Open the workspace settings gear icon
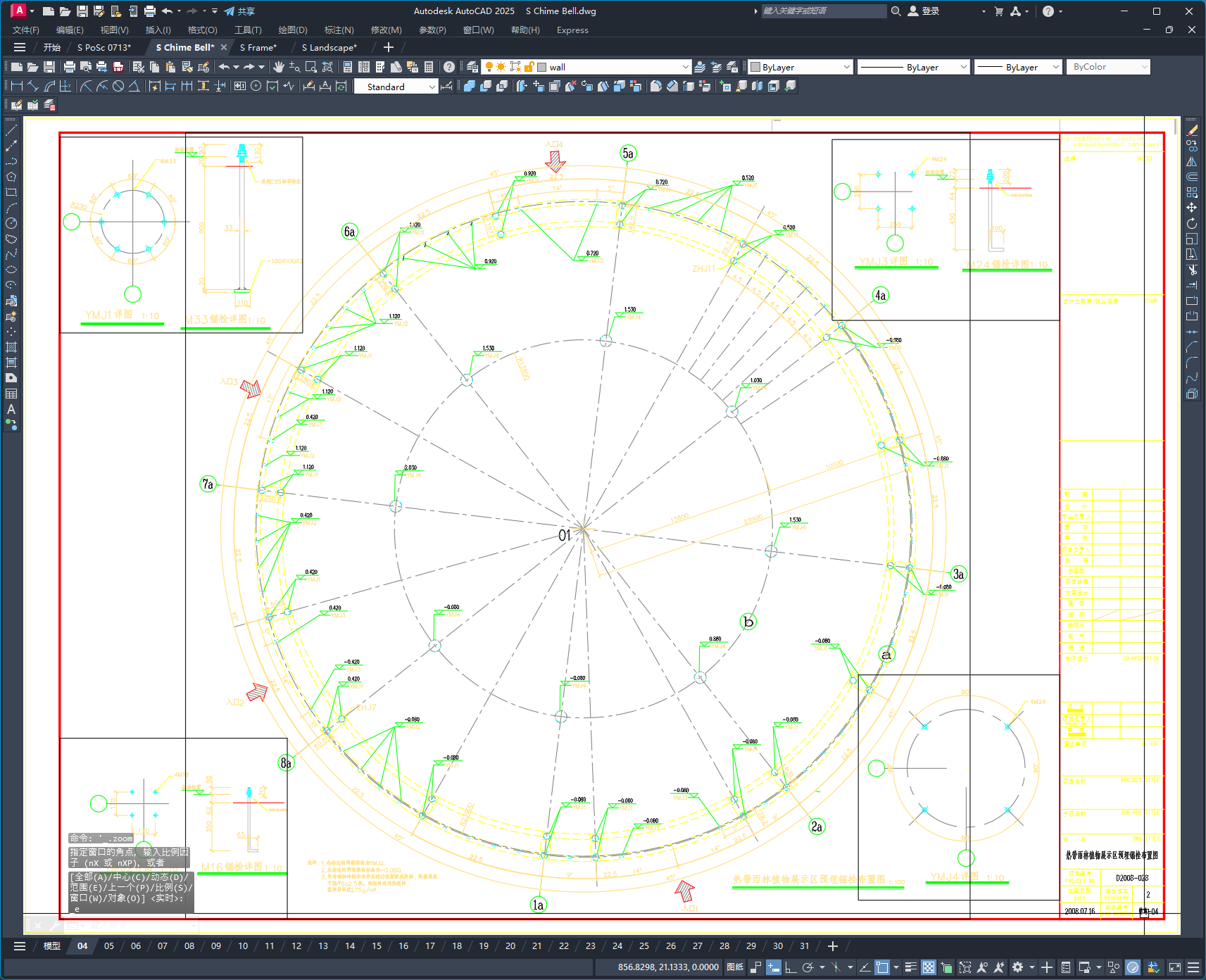1206x980 pixels. tap(1017, 967)
